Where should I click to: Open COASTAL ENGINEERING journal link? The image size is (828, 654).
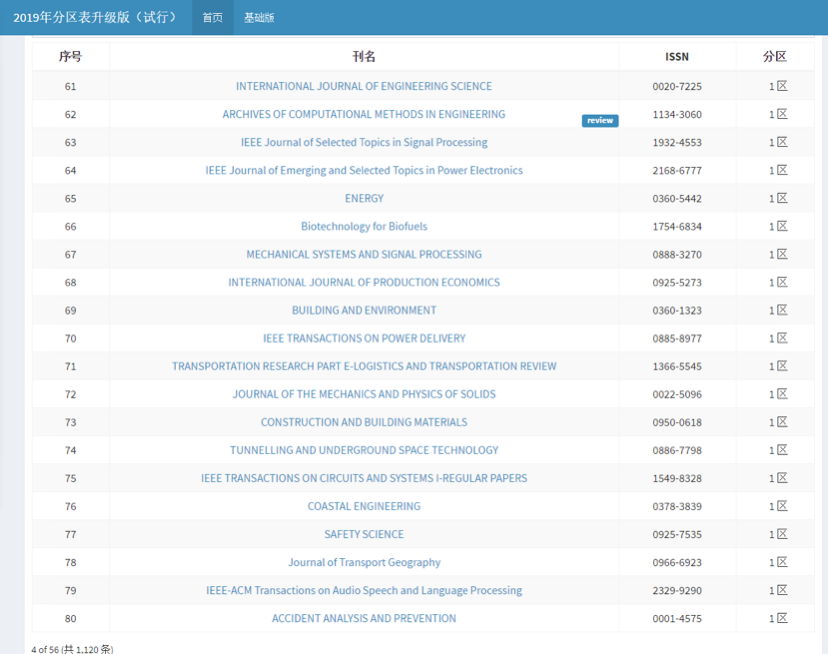(364, 506)
